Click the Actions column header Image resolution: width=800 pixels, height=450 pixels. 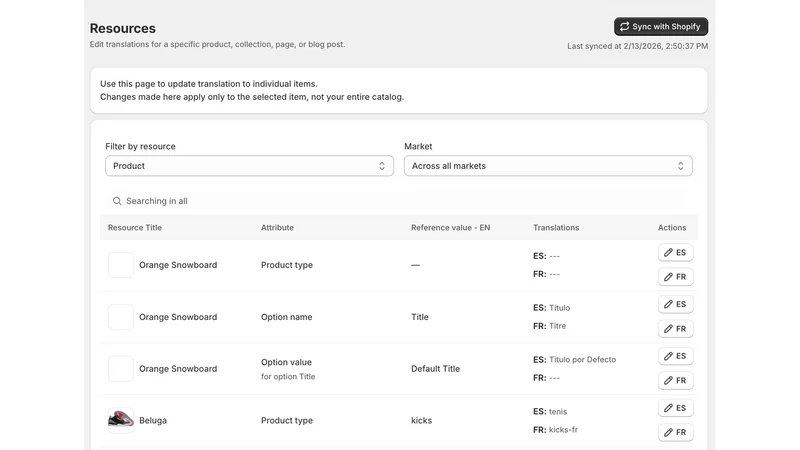click(x=671, y=228)
